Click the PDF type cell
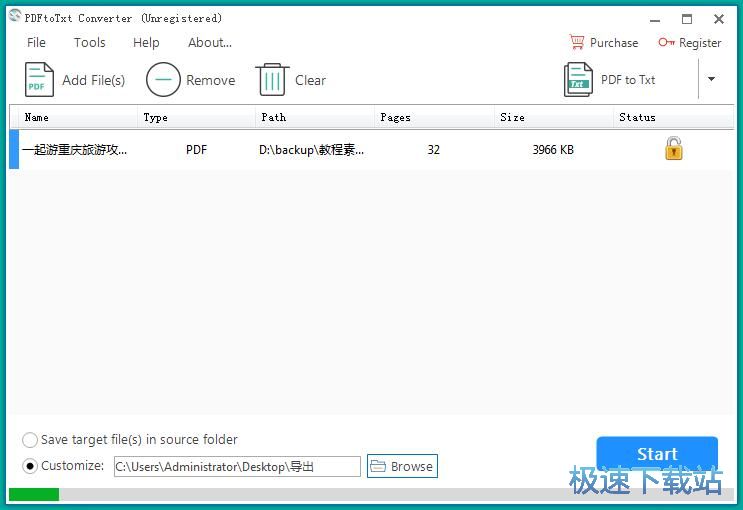743x510 pixels. pyautogui.click(x=196, y=150)
